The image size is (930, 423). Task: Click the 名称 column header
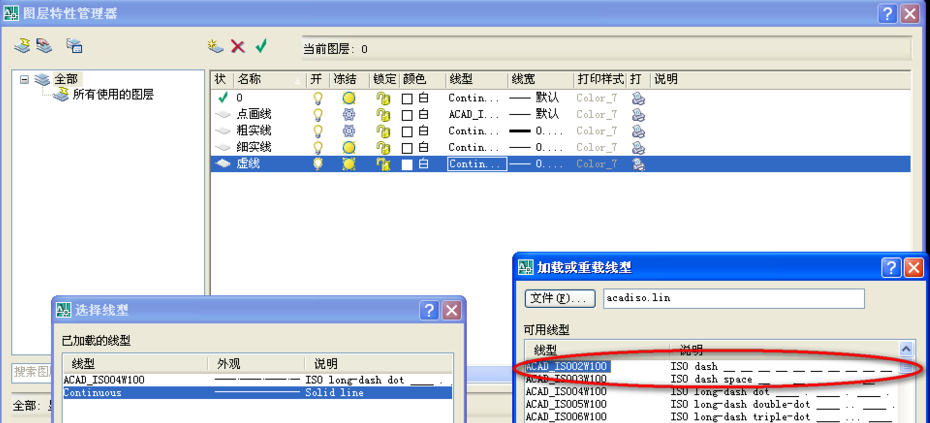tap(268, 79)
